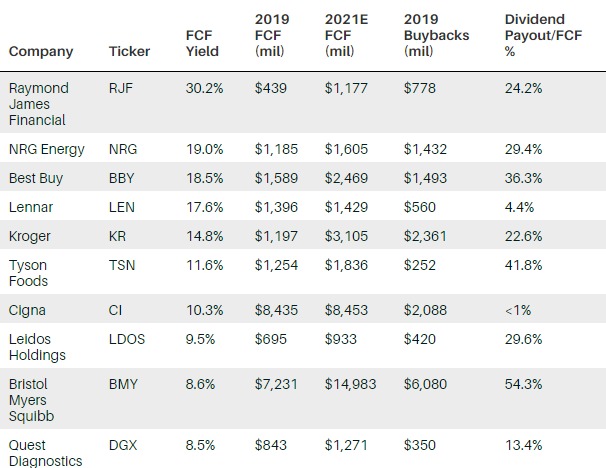Select the CI ticker cell

[x=115, y=310]
